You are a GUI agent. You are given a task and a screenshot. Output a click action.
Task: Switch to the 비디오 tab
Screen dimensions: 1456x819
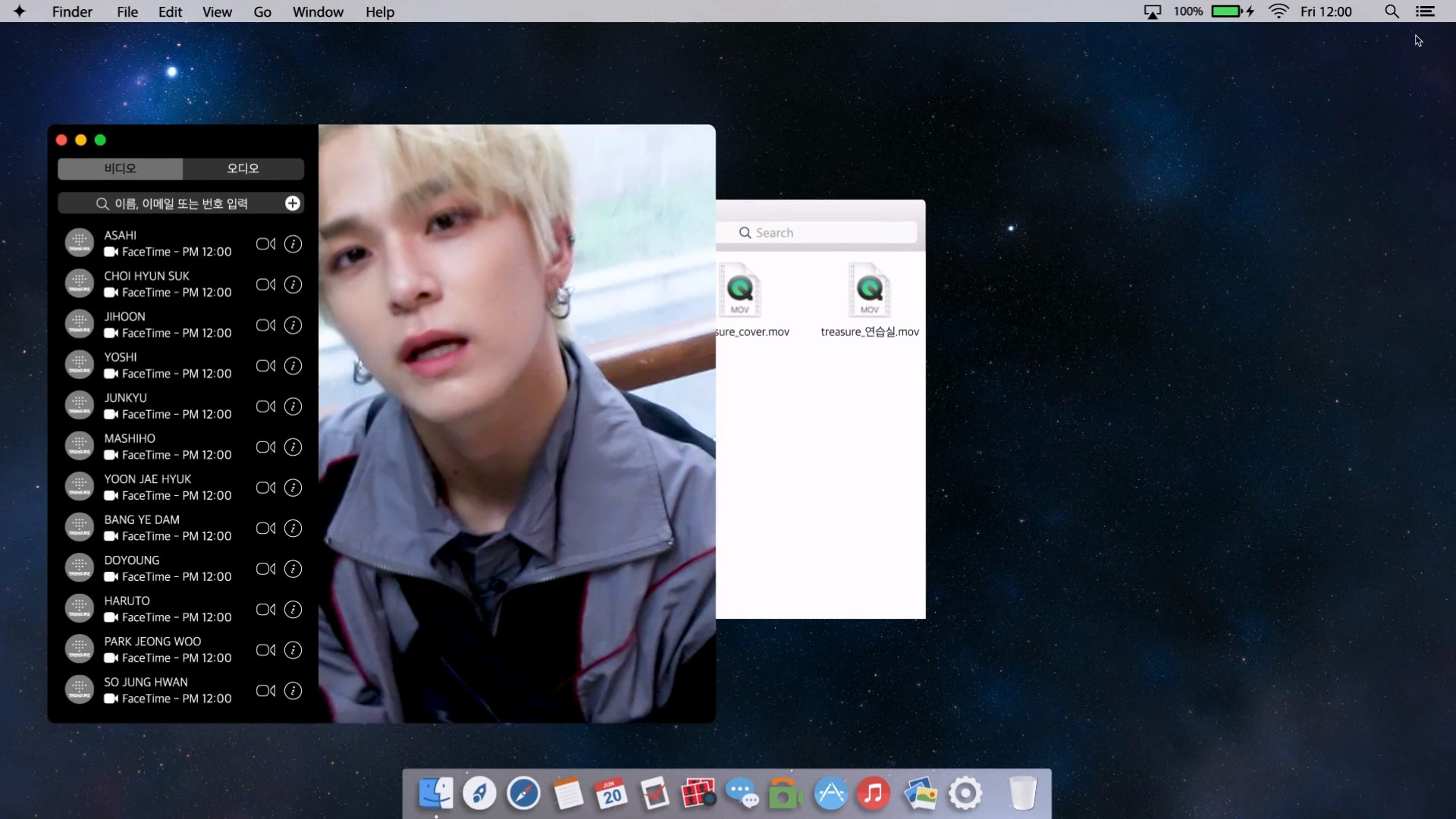(120, 168)
